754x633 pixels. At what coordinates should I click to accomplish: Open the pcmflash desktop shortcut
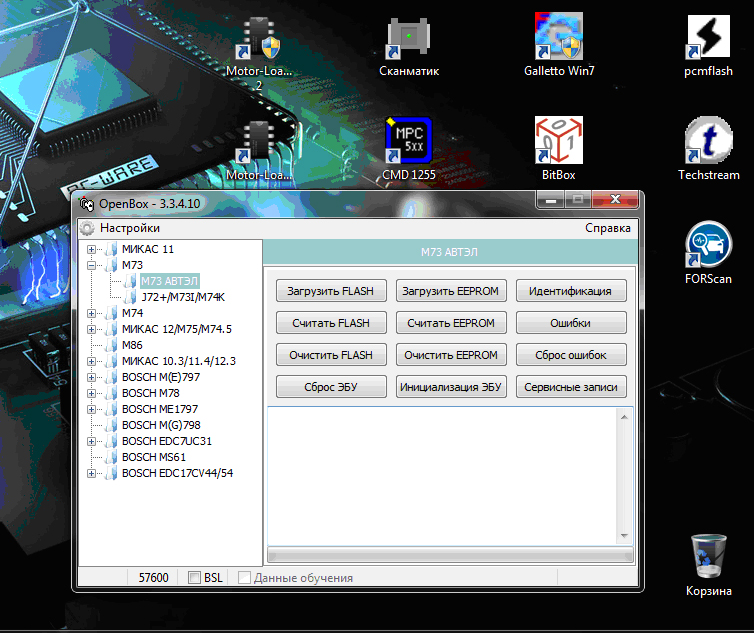tap(710, 41)
